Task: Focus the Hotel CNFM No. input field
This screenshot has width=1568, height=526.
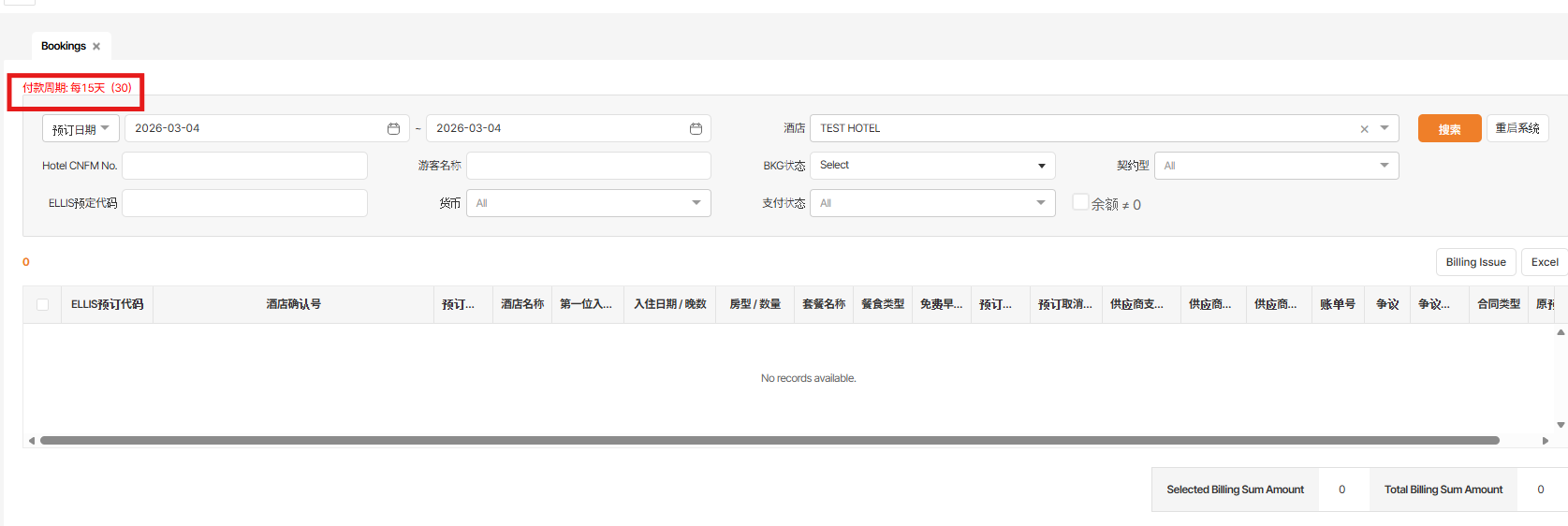Action: coord(244,166)
